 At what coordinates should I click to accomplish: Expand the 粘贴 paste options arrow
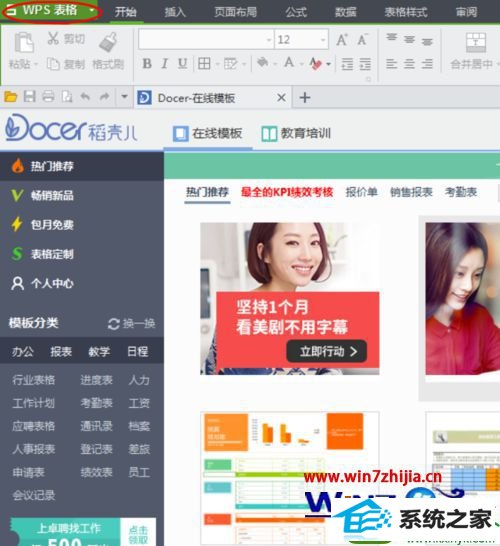36,64
